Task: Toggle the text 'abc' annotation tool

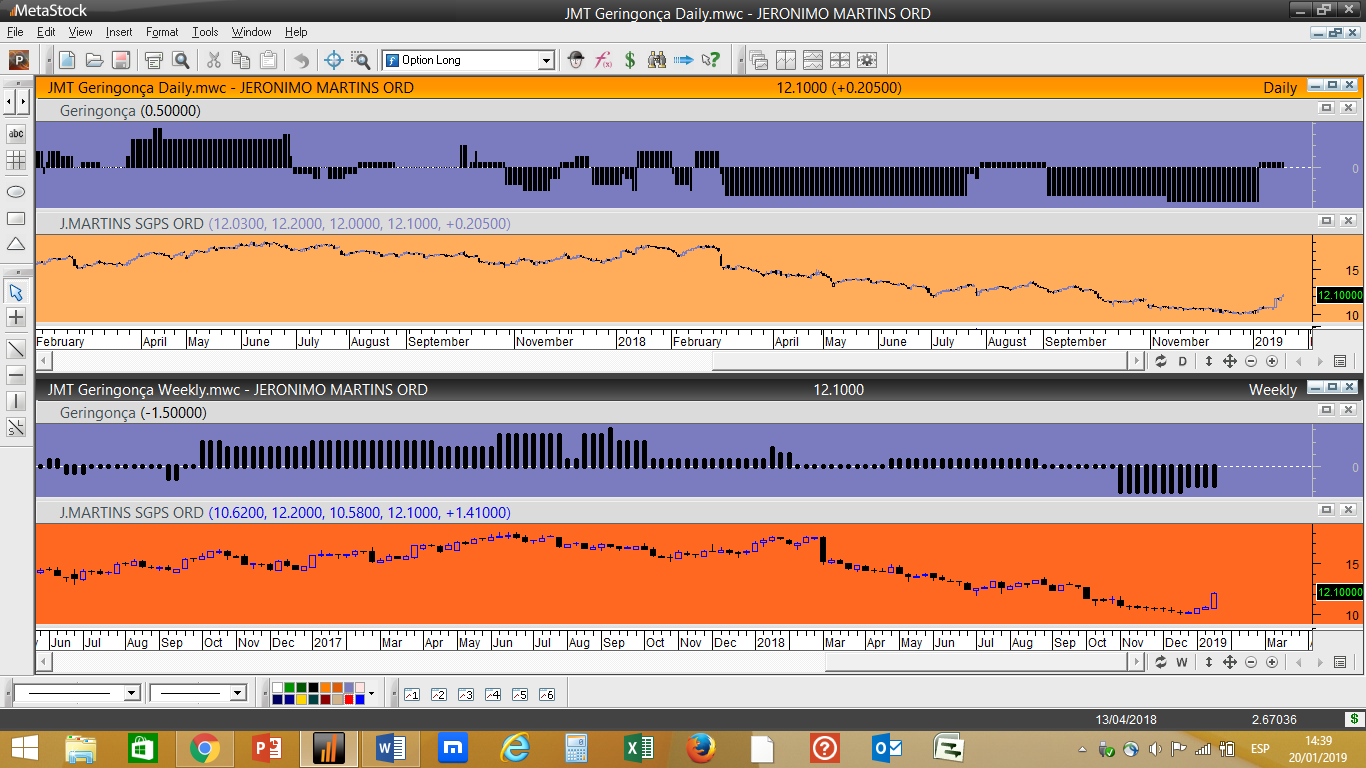Action: point(16,133)
